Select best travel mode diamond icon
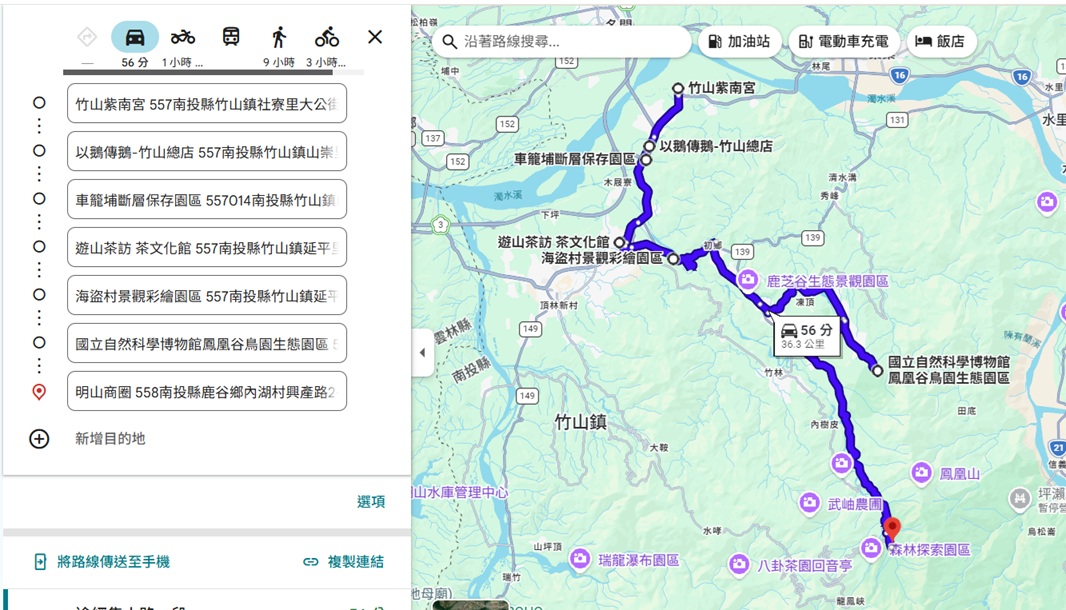The height and width of the screenshot is (610, 1066). [x=87, y=37]
